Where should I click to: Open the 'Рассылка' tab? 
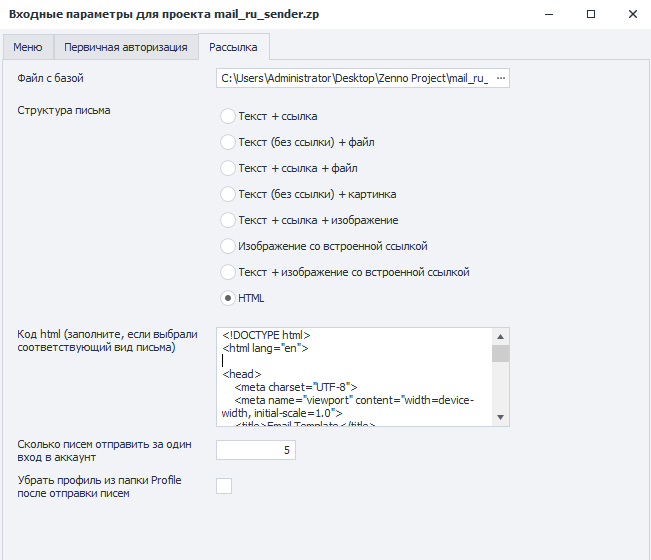233,47
